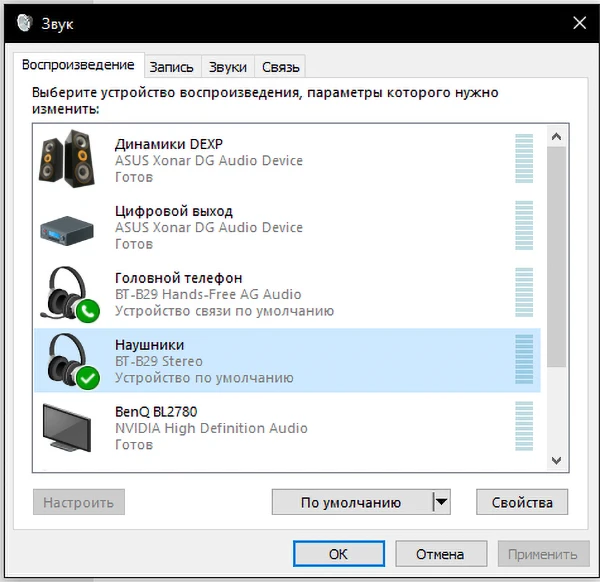The width and height of the screenshot is (600, 582).
Task: Click the device list scrollbar thumb
Action: click(x=556, y=257)
